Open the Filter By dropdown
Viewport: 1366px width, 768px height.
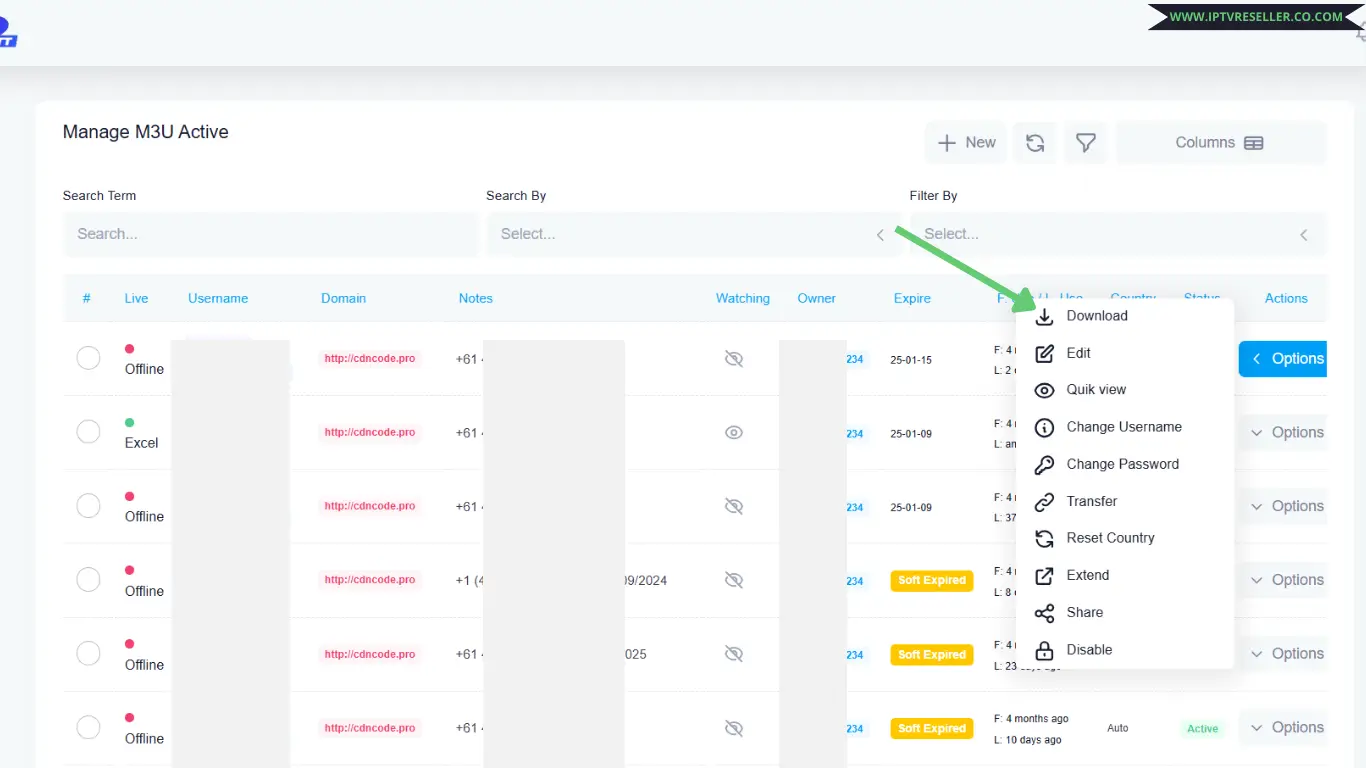pyautogui.click(x=1116, y=234)
